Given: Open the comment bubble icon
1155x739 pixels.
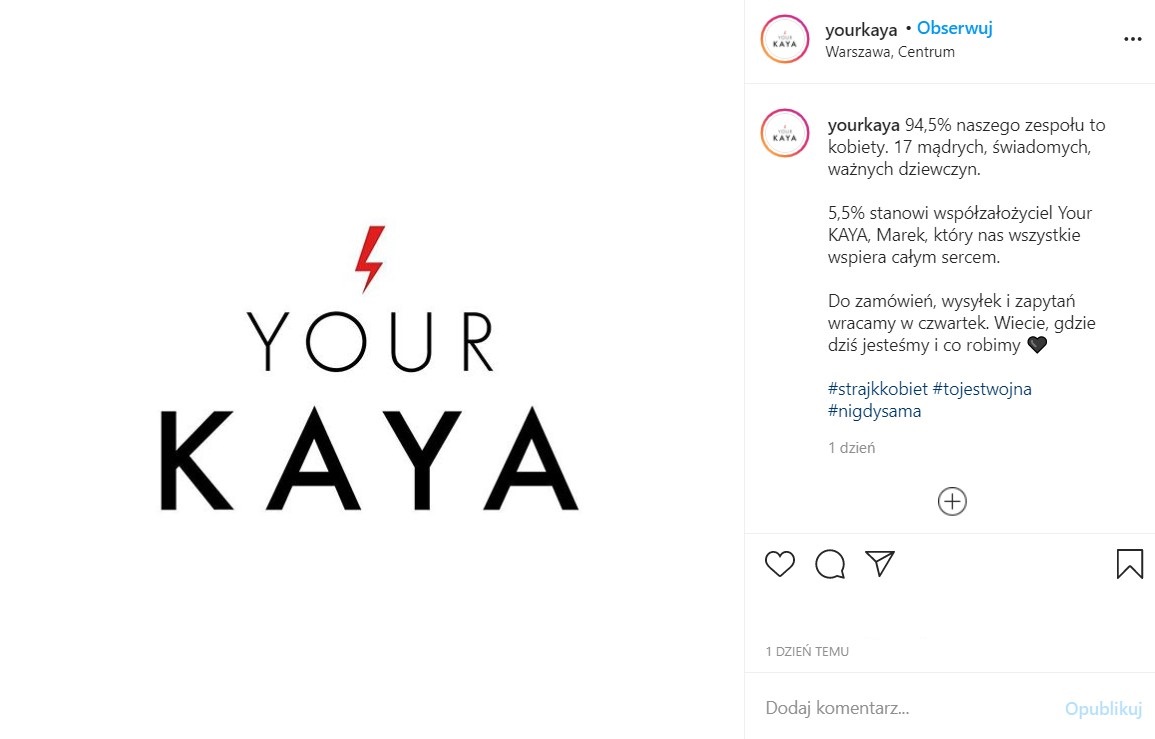Looking at the screenshot, I should [829, 564].
